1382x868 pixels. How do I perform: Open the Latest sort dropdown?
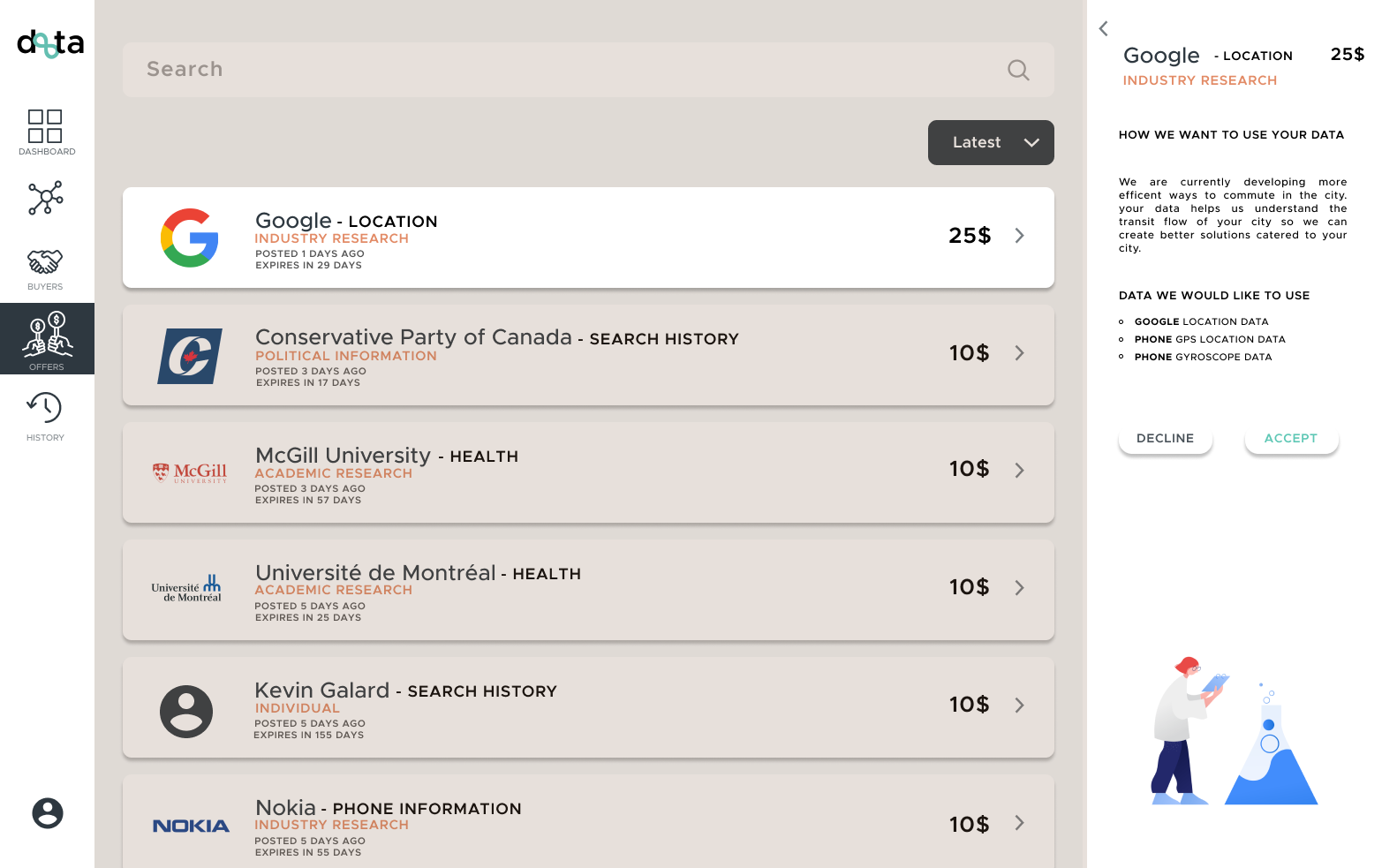991,142
